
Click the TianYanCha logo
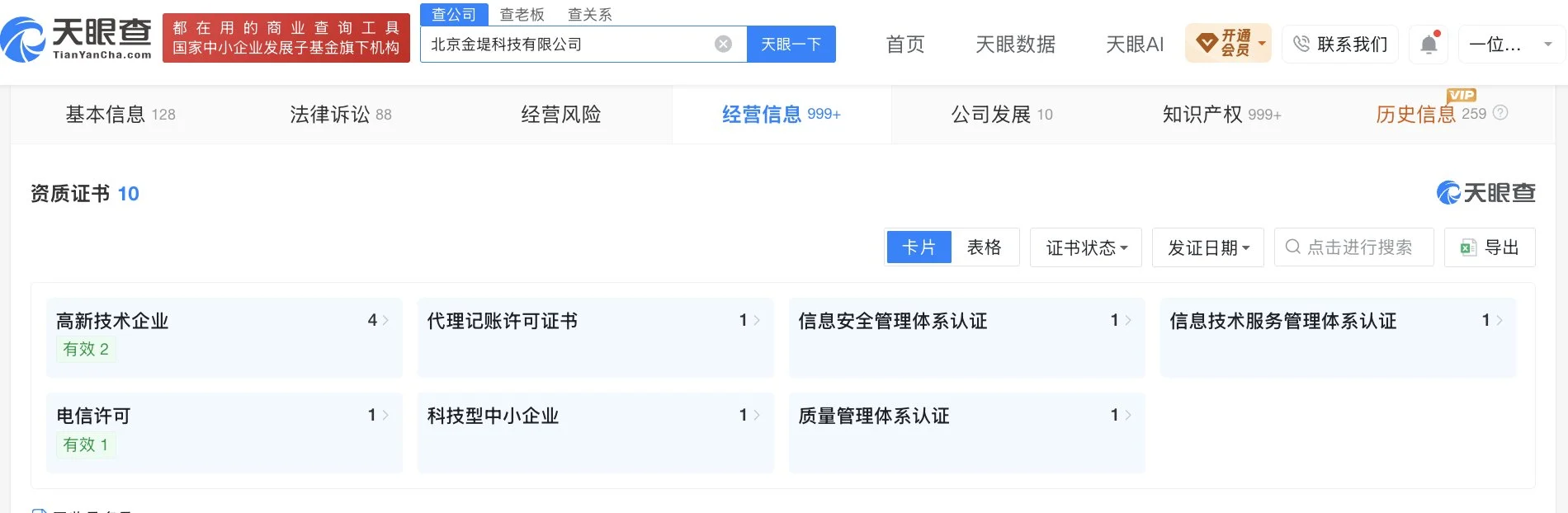[x=77, y=39]
